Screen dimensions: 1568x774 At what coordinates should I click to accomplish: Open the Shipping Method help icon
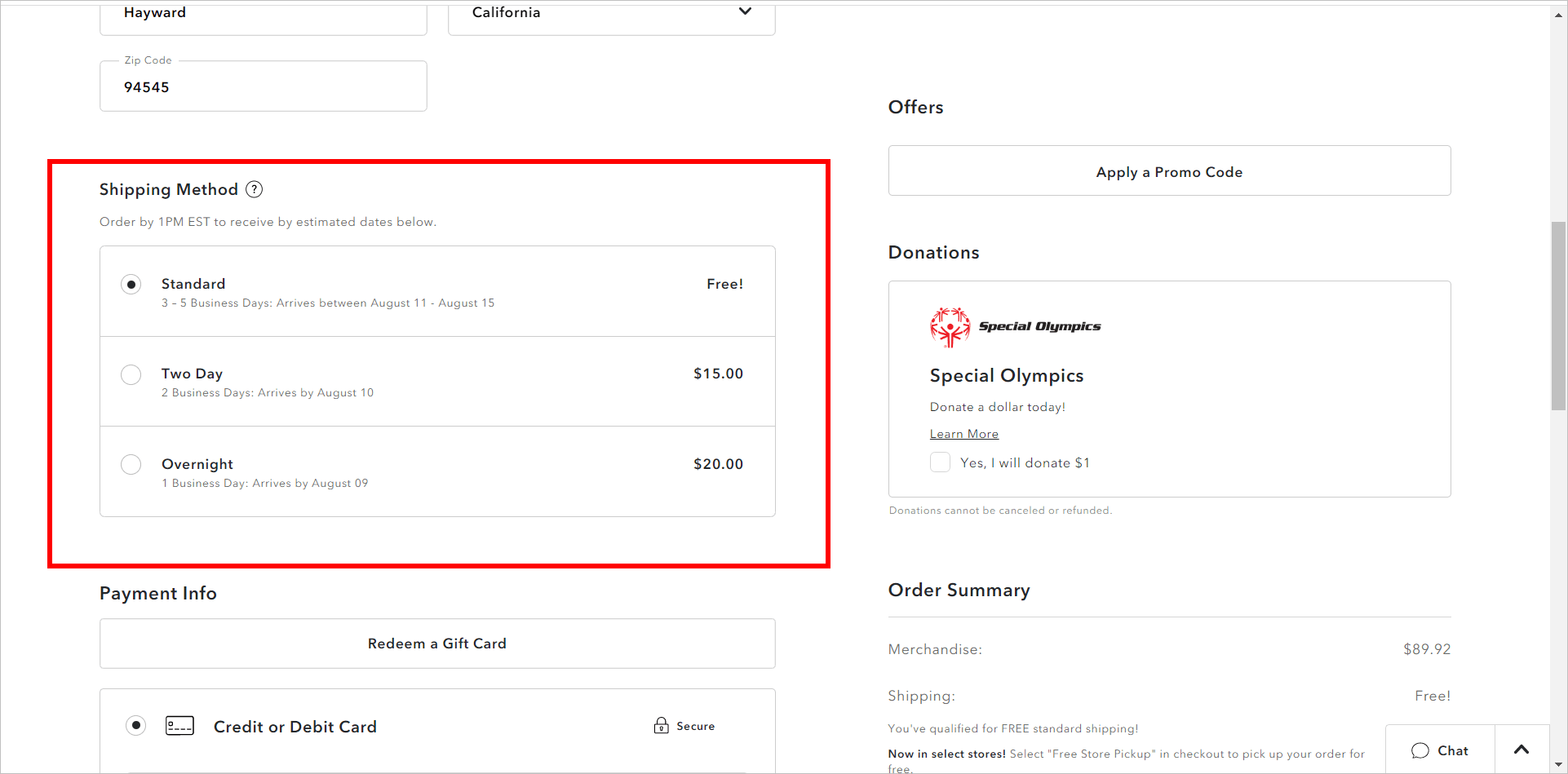254,189
